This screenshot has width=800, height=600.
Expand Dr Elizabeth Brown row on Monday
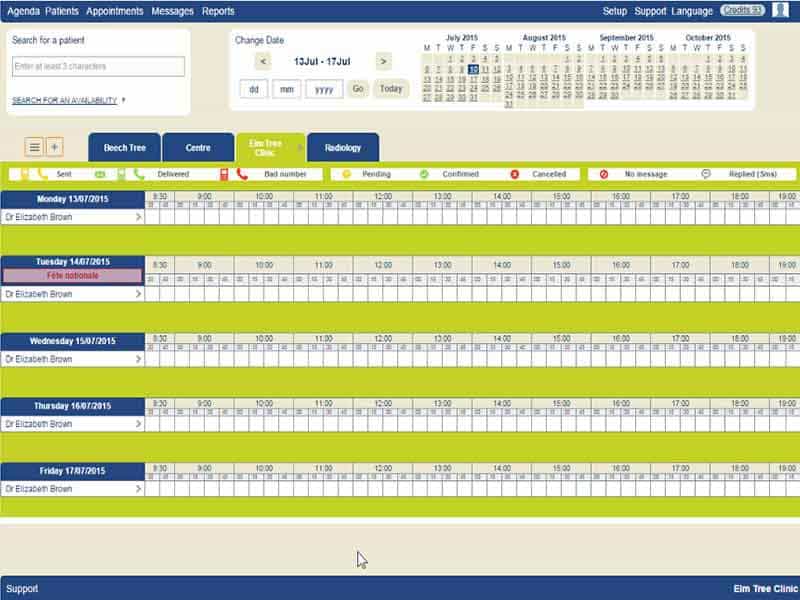[x=139, y=217]
